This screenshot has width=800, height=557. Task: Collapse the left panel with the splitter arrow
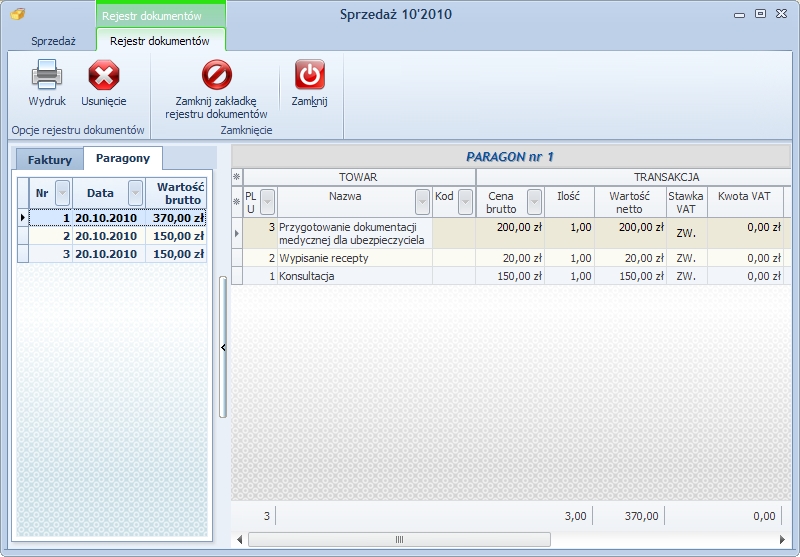[223, 347]
